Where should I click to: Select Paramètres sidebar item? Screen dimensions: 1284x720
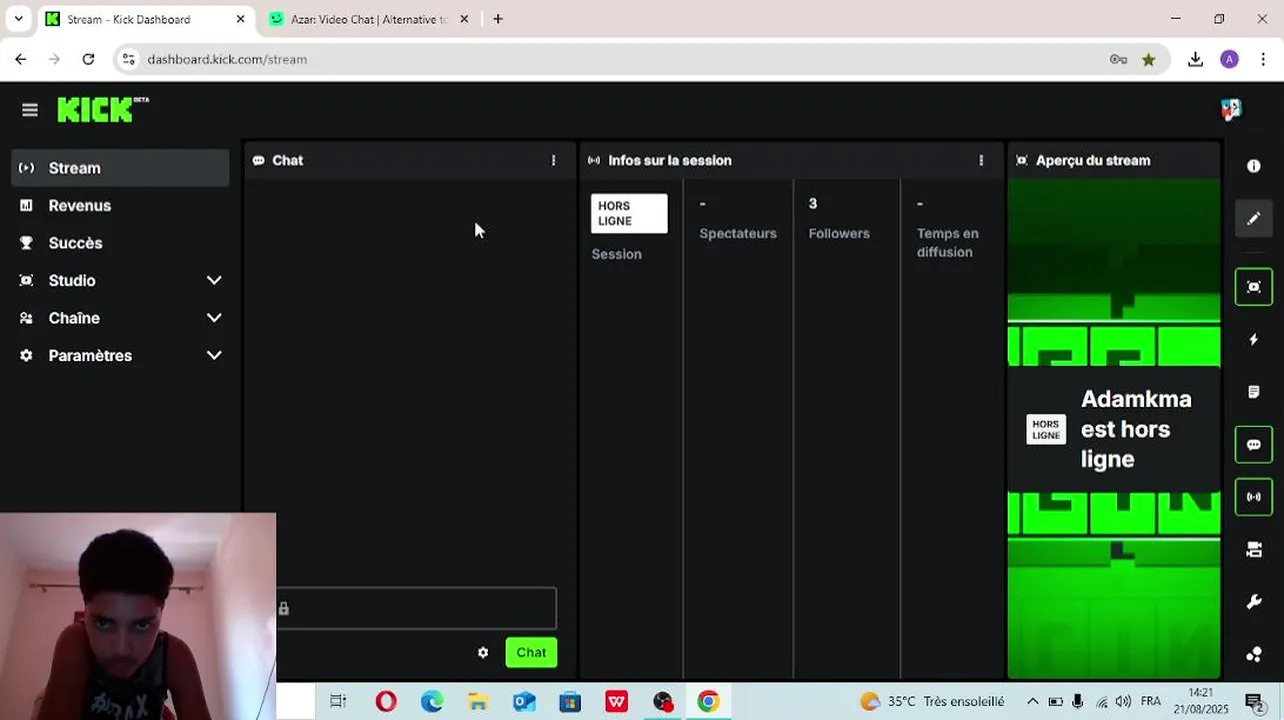[x=120, y=356]
